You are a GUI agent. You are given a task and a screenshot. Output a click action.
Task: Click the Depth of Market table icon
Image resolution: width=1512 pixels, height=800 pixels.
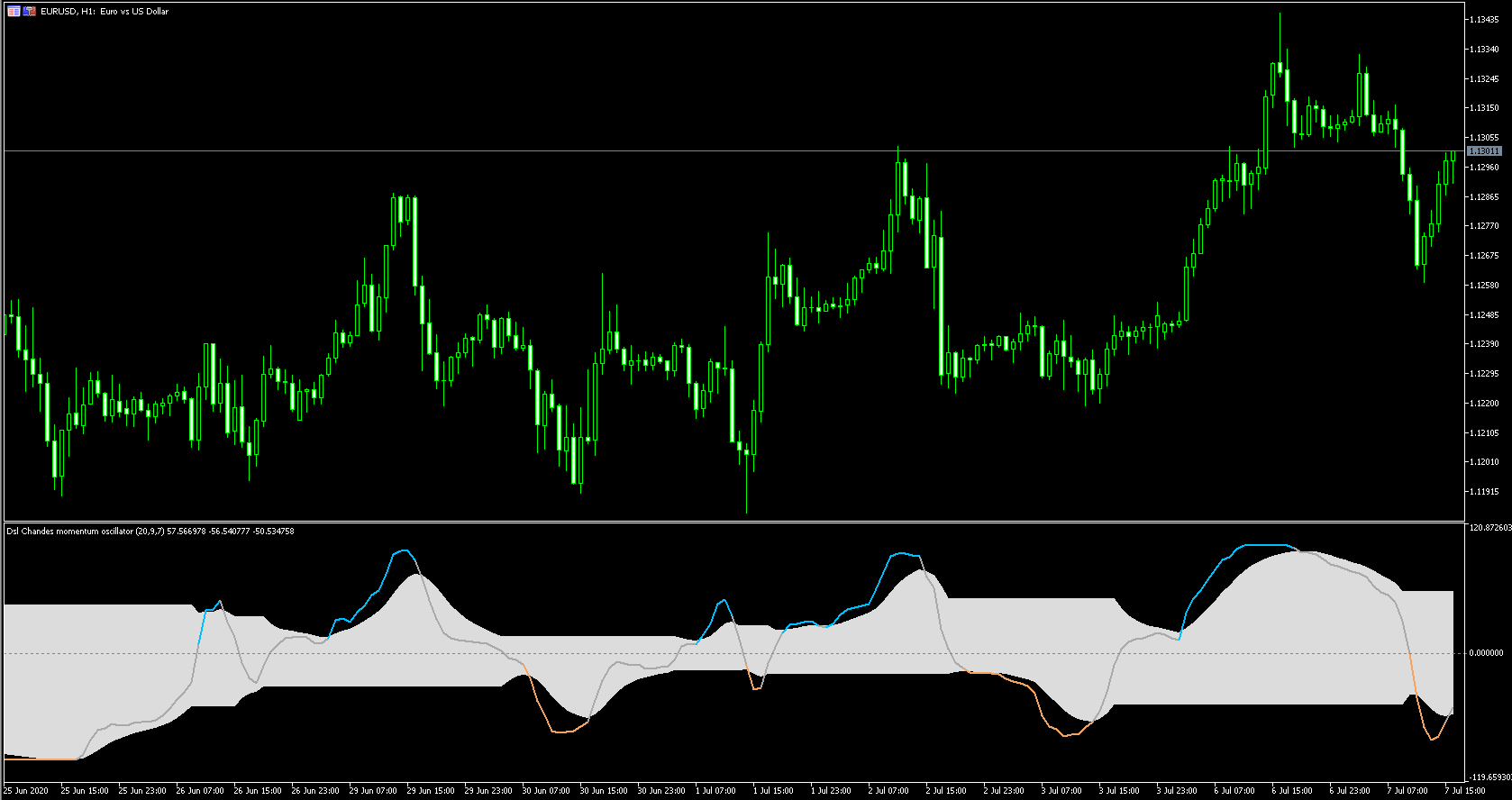pyautogui.click(x=14, y=11)
